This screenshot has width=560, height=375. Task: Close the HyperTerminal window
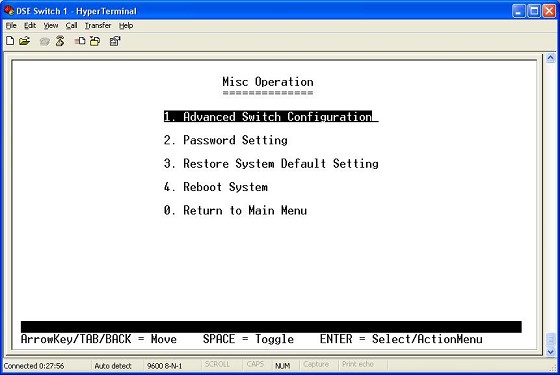549,11
